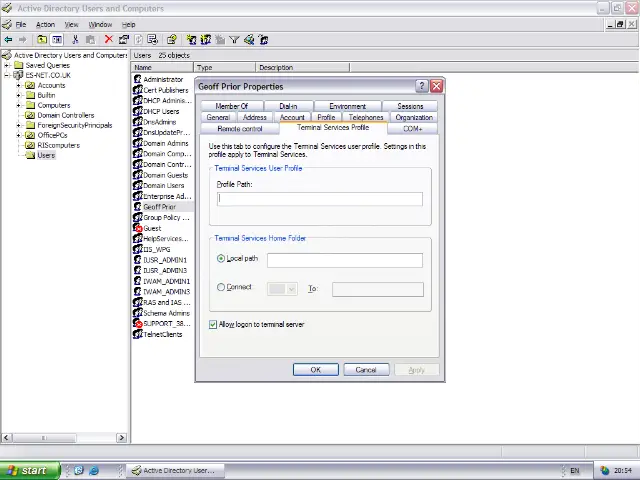Select Domain Controllers in the tree
Screen dimensions: 640x480
[66, 115]
